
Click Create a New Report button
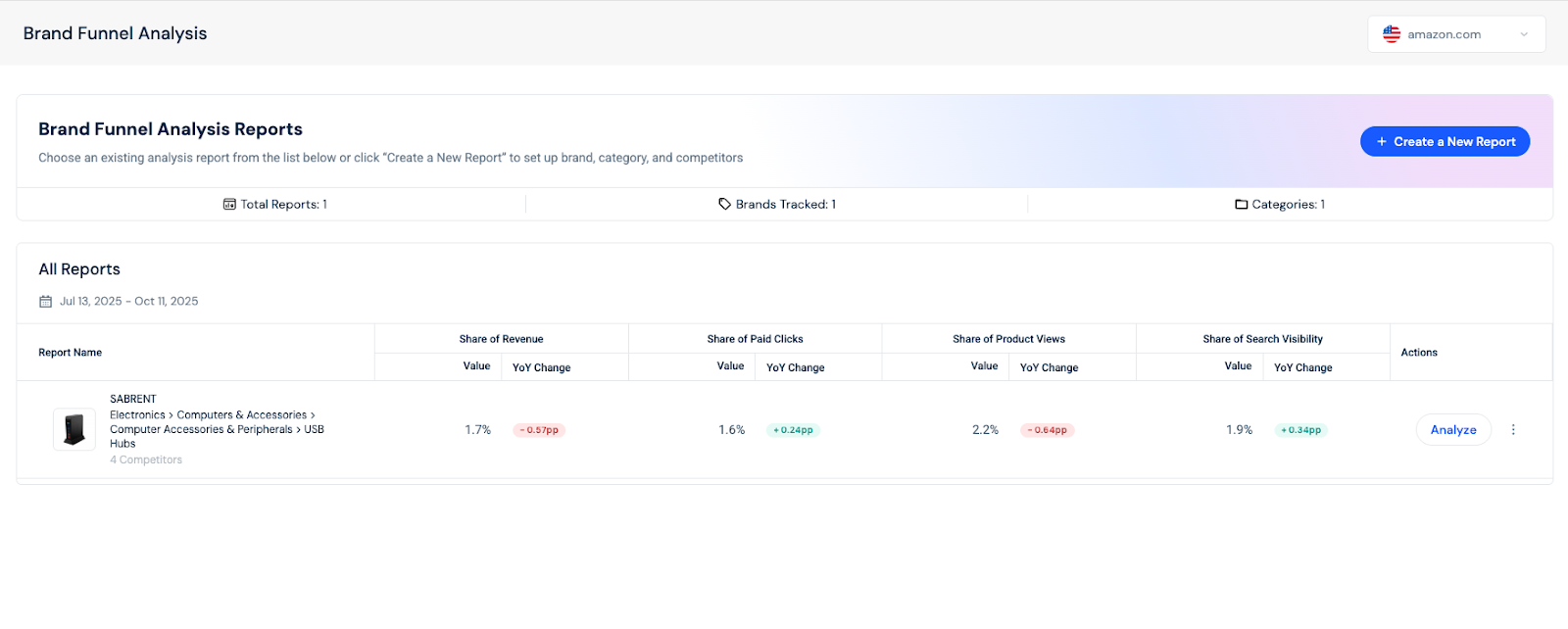click(1445, 141)
